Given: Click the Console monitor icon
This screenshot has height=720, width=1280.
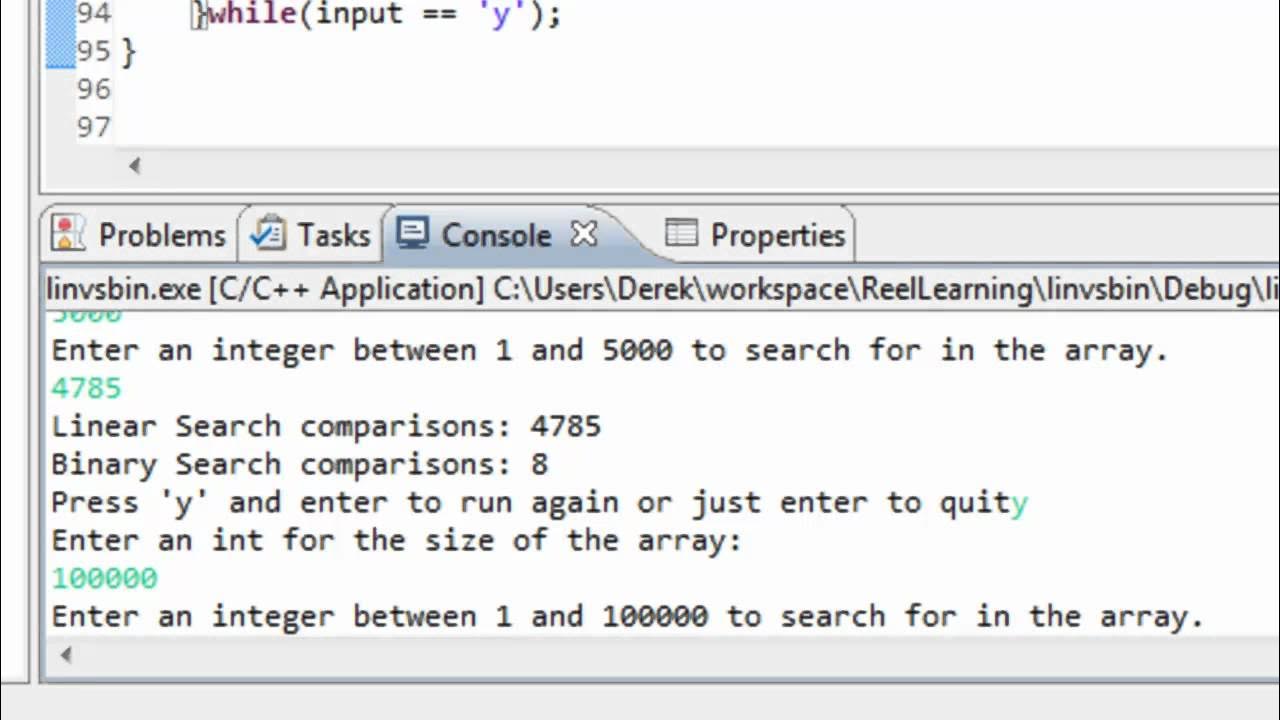Looking at the screenshot, I should [412, 234].
